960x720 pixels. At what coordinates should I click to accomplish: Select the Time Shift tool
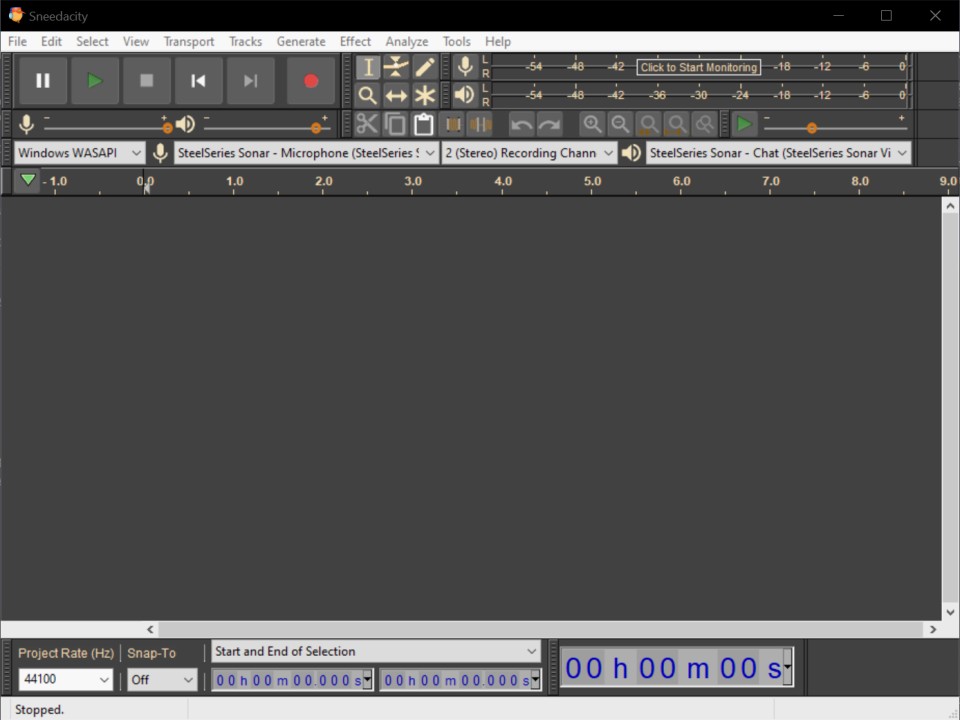(396, 96)
